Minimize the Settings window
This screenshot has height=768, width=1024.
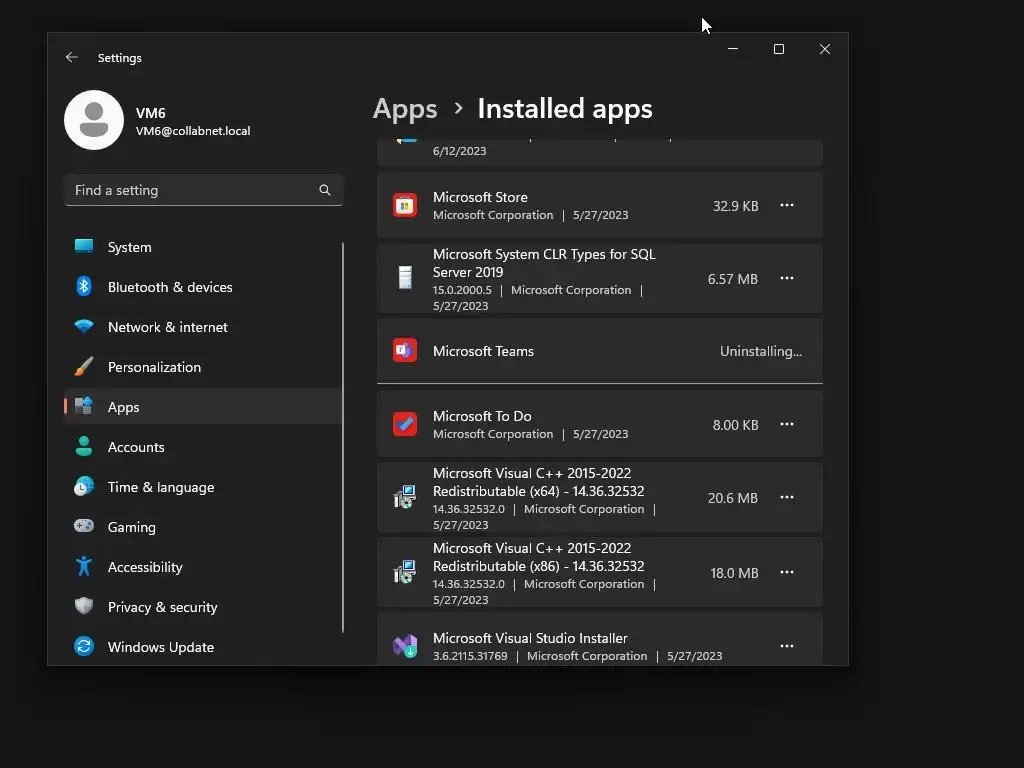pyautogui.click(x=733, y=49)
